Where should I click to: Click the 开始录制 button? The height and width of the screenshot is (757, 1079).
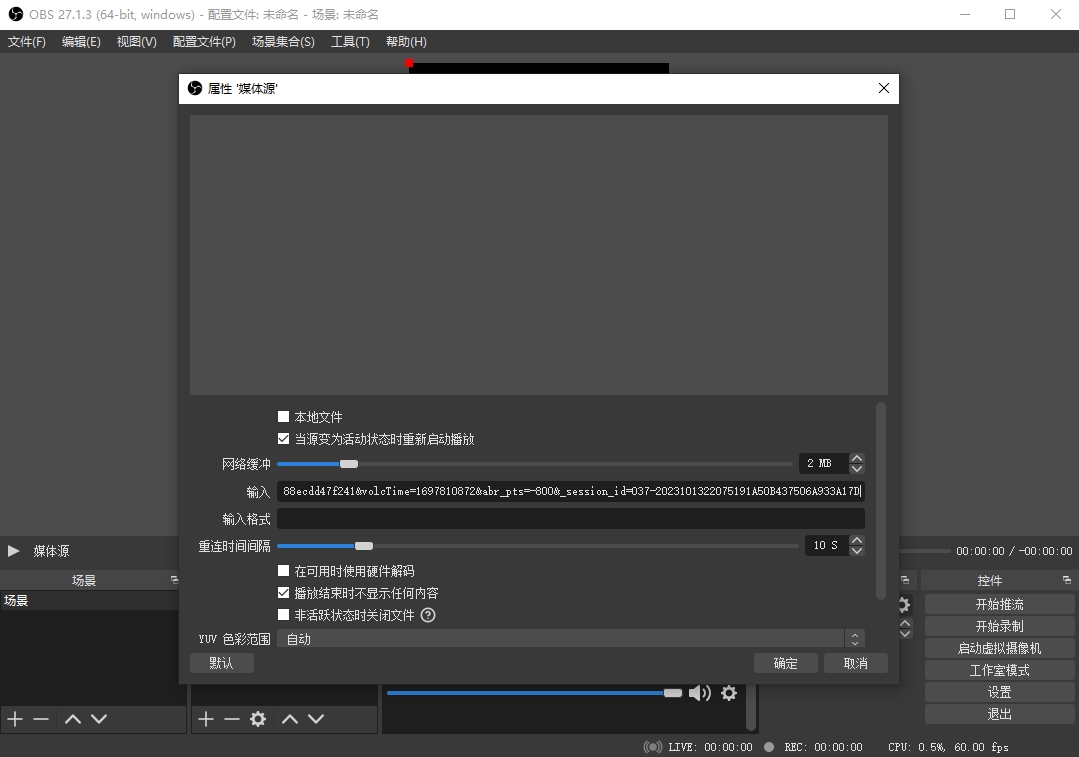(999, 626)
